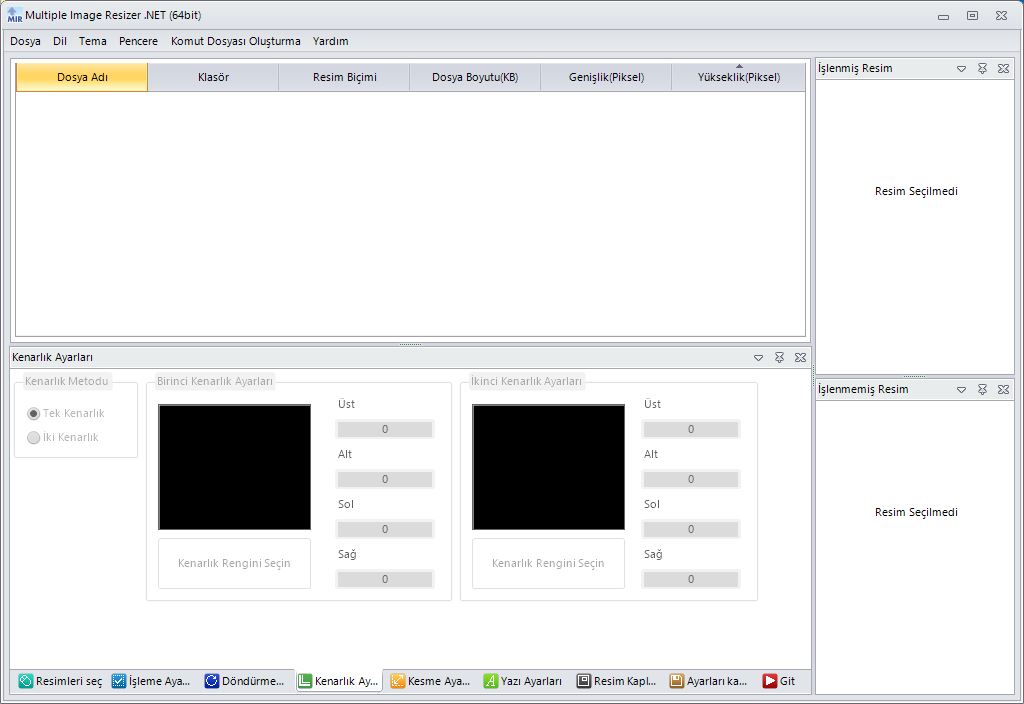The image size is (1024, 704).
Task: Toggle auto-hide pin on Kenarlık Ayarları panel
Action: (779, 358)
